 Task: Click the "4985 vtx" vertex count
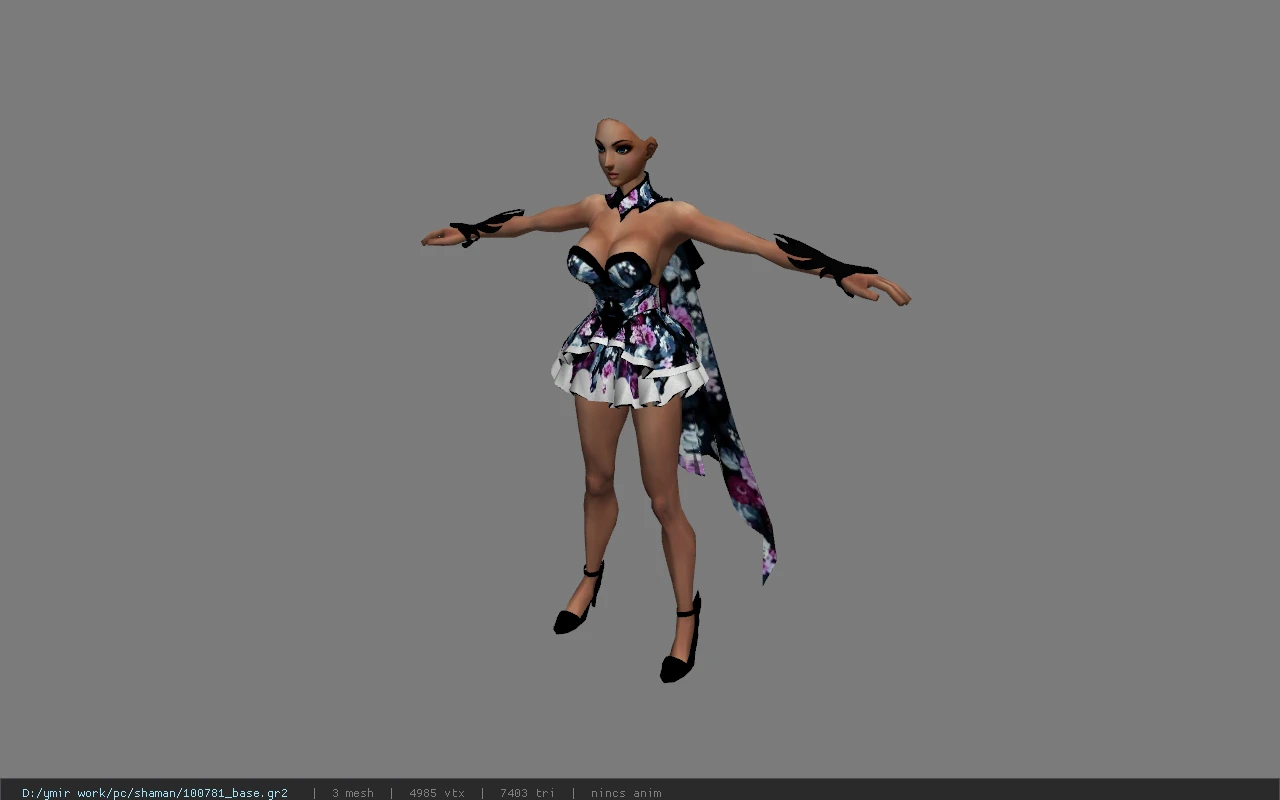(x=437, y=793)
